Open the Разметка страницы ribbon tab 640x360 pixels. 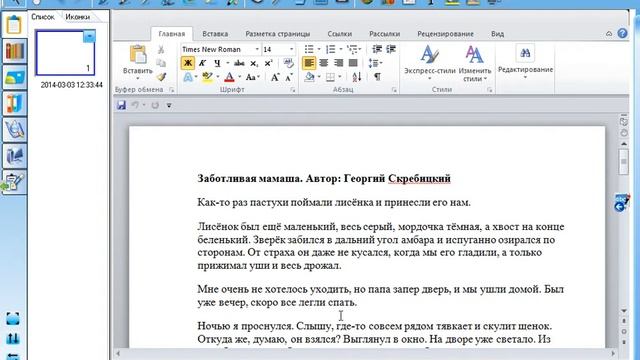tap(278, 34)
